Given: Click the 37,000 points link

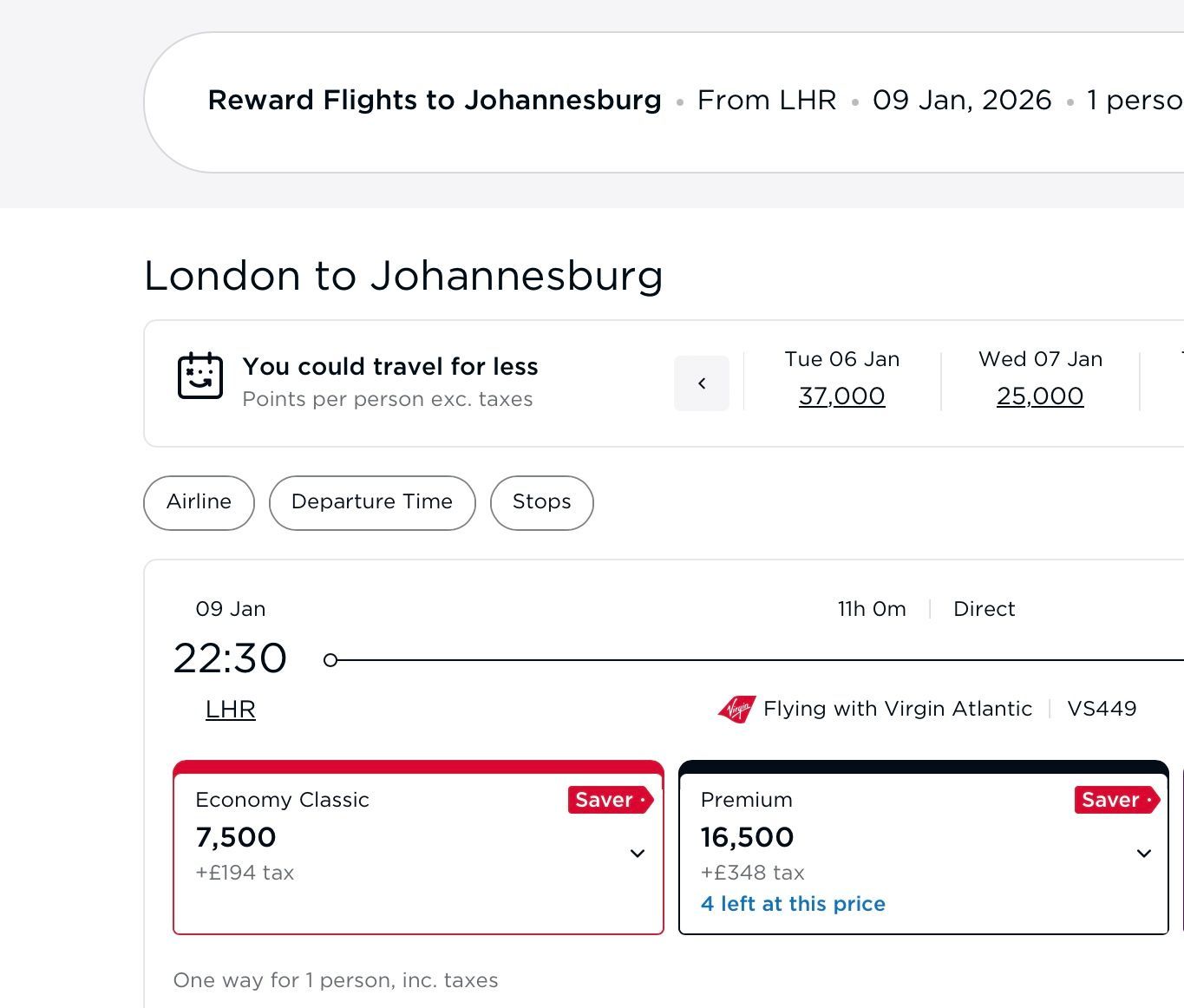Looking at the screenshot, I should click(x=841, y=396).
